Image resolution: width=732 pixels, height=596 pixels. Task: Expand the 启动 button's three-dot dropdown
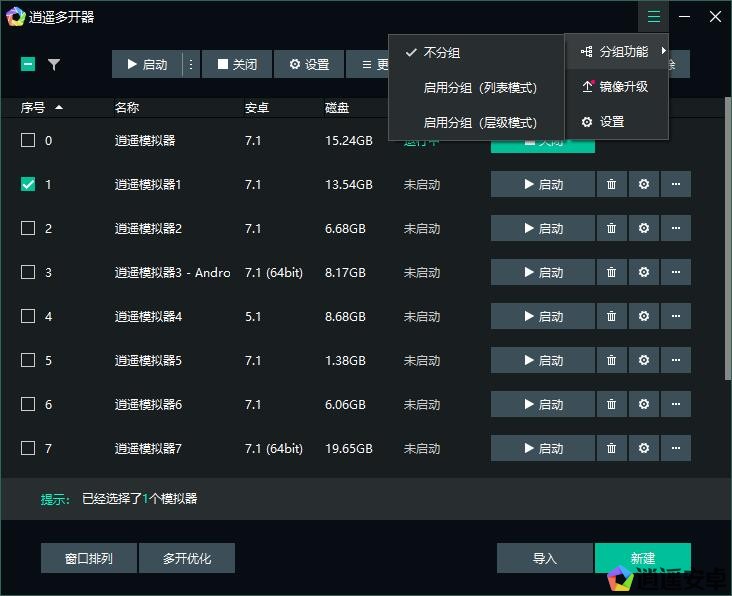(191, 64)
